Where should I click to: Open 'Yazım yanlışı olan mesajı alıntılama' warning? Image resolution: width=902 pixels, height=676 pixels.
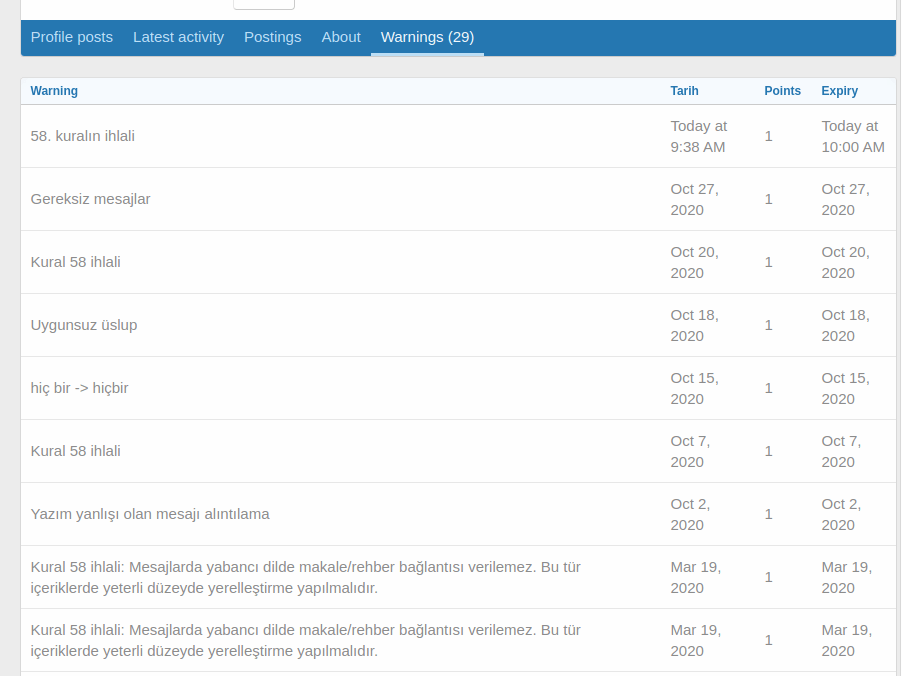[150, 514]
